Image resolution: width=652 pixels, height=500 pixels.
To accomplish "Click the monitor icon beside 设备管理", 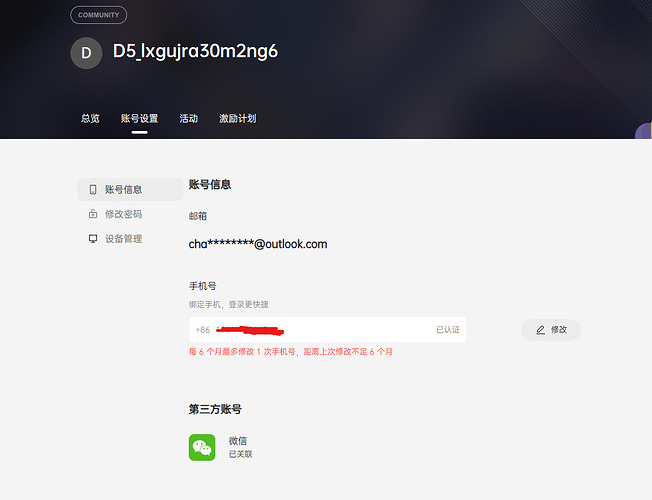I will (93, 239).
